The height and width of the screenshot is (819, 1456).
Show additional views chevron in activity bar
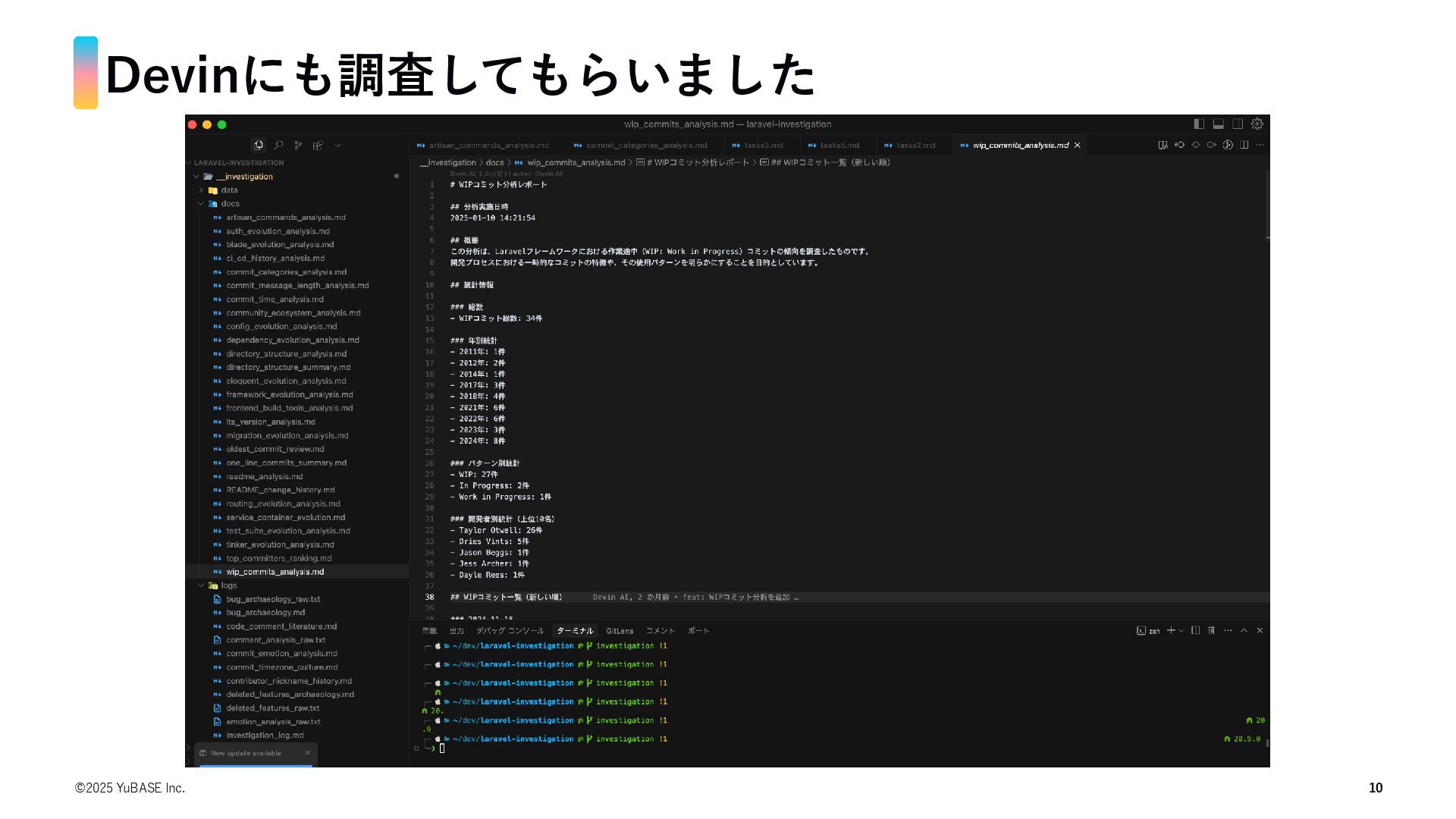(x=337, y=145)
